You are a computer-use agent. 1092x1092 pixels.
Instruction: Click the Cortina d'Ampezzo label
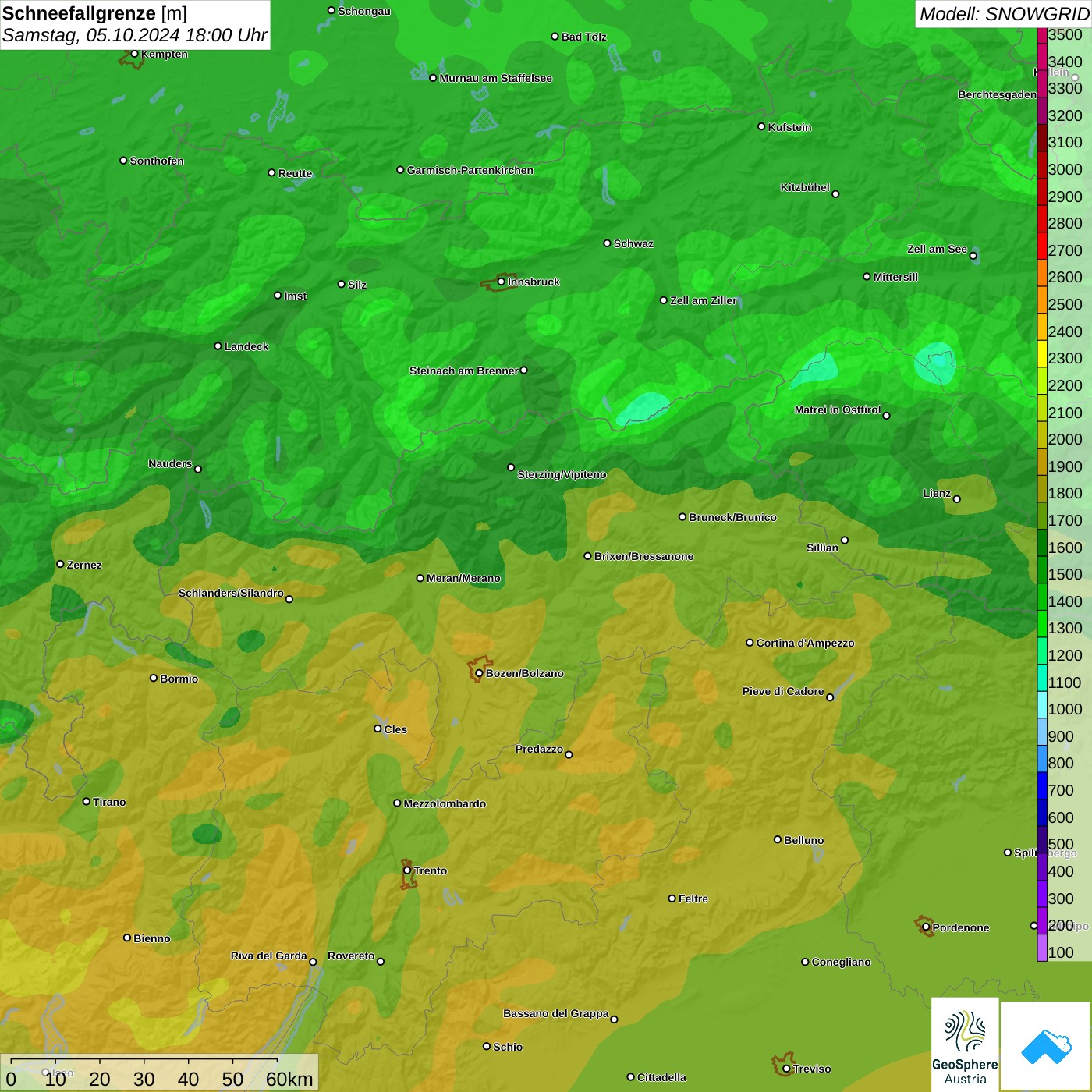pyautogui.click(x=805, y=643)
